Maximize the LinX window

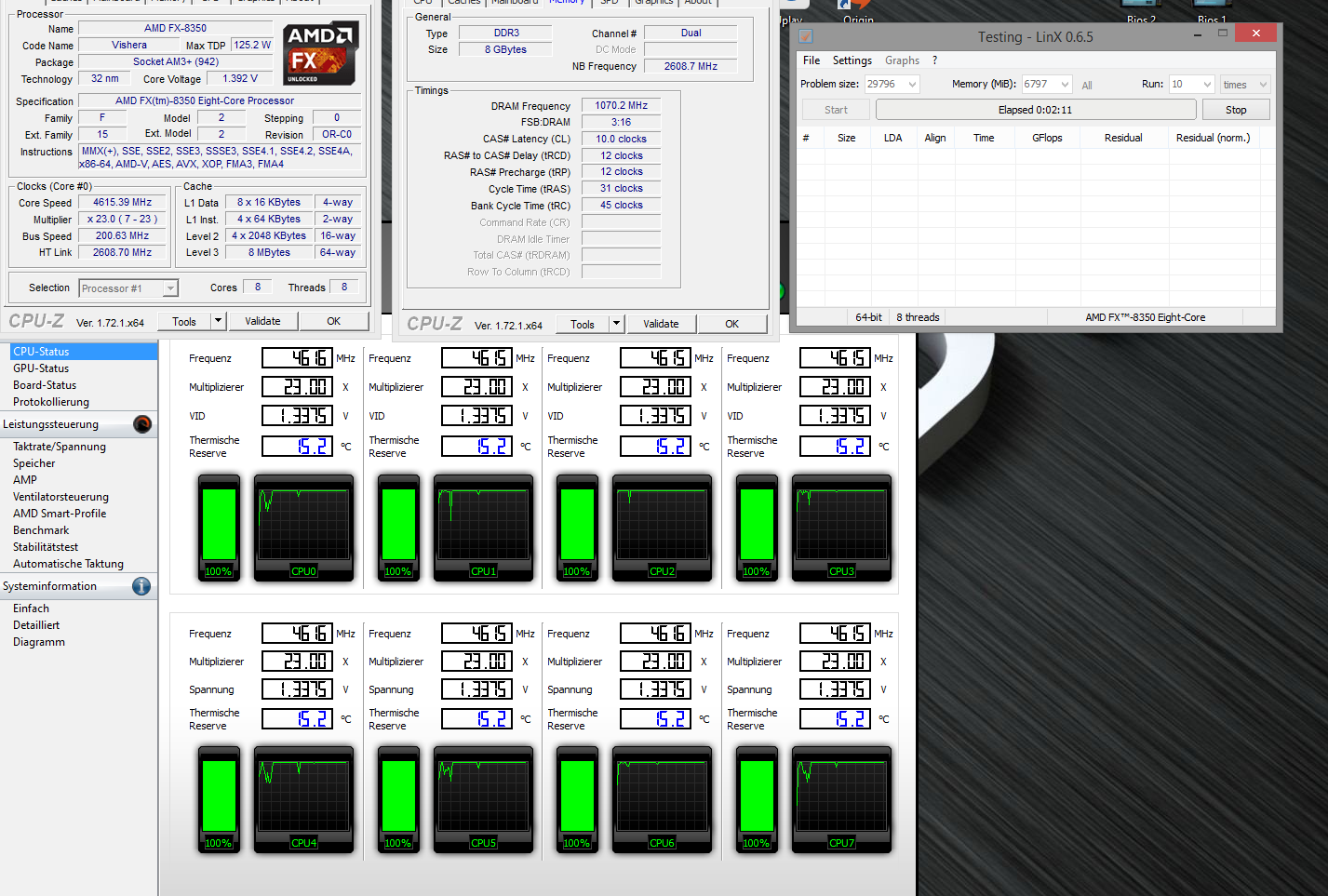pyautogui.click(x=1223, y=33)
